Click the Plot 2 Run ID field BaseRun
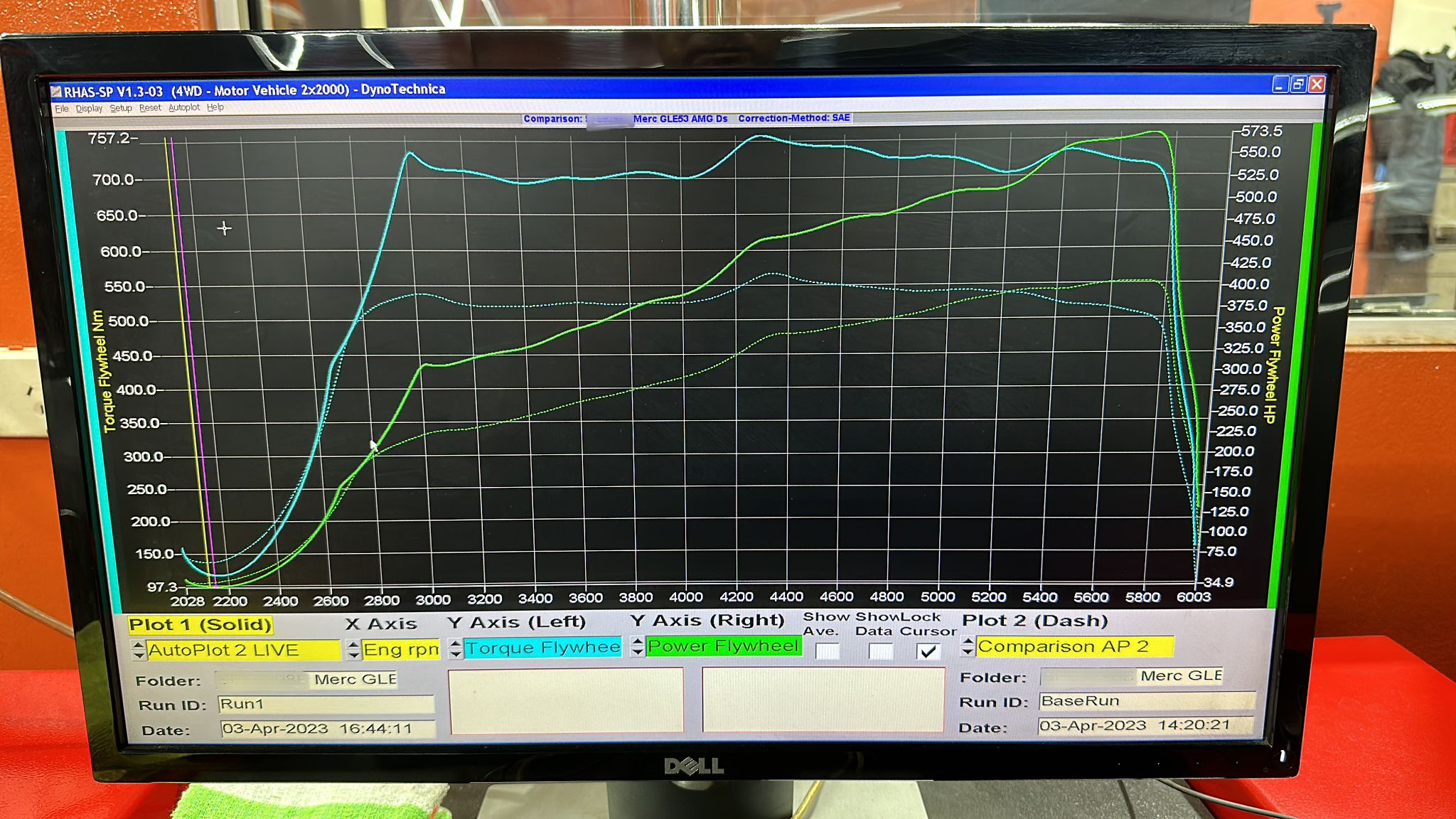This screenshot has height=819, width=1456. coord(1147,701)
